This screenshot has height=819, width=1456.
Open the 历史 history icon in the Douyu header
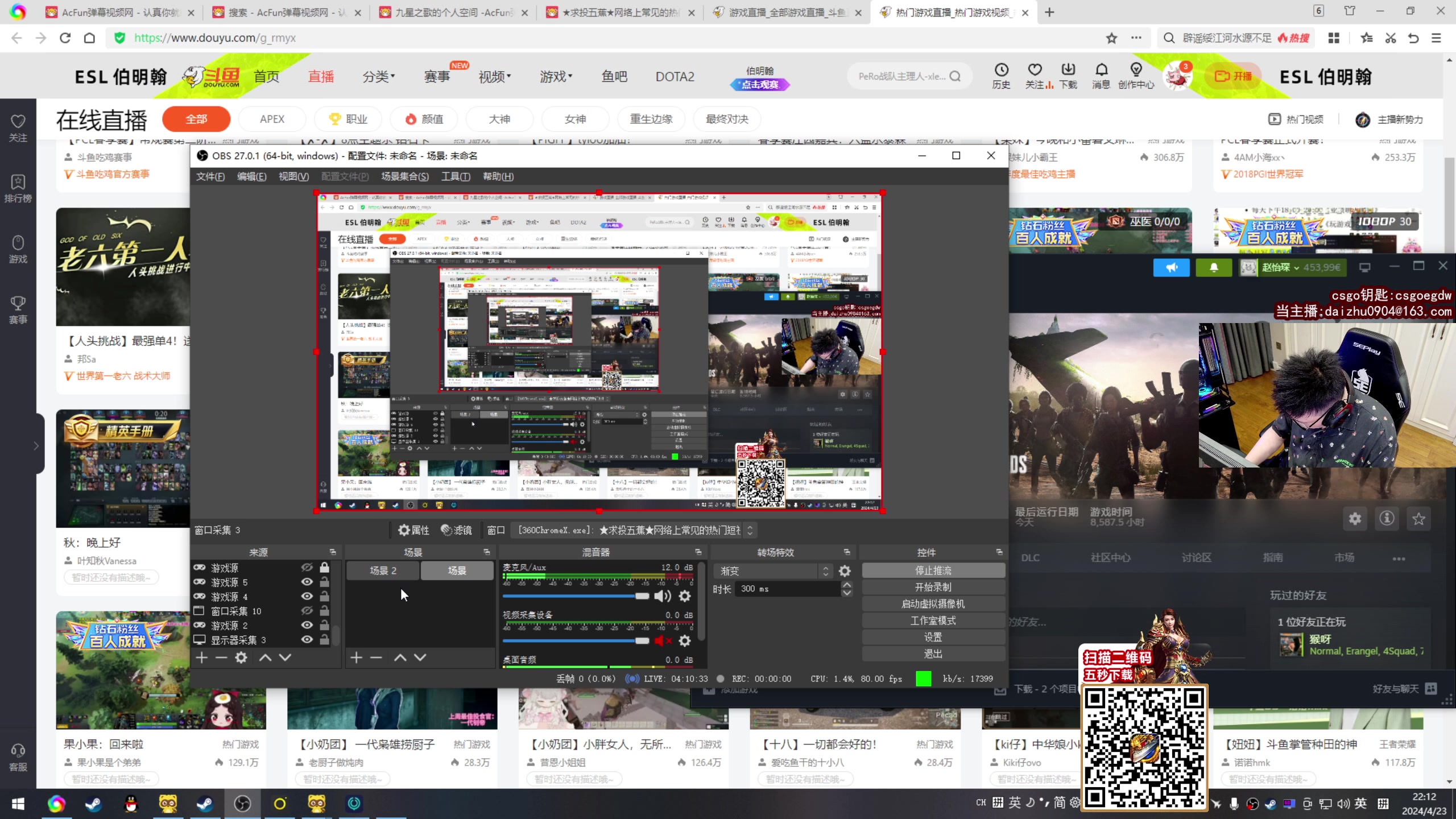(1001, 76)
